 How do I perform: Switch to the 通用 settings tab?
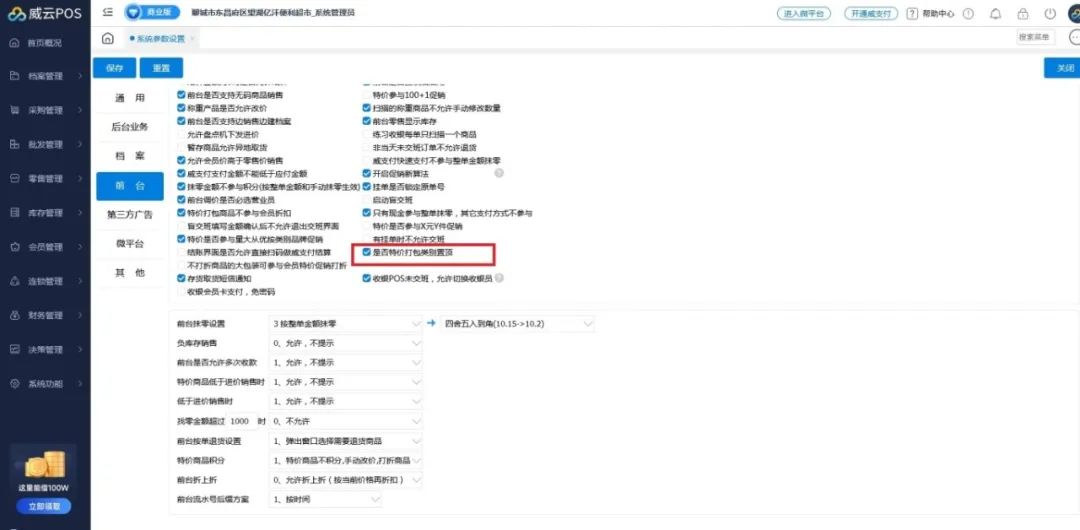[x=129, y=99]
